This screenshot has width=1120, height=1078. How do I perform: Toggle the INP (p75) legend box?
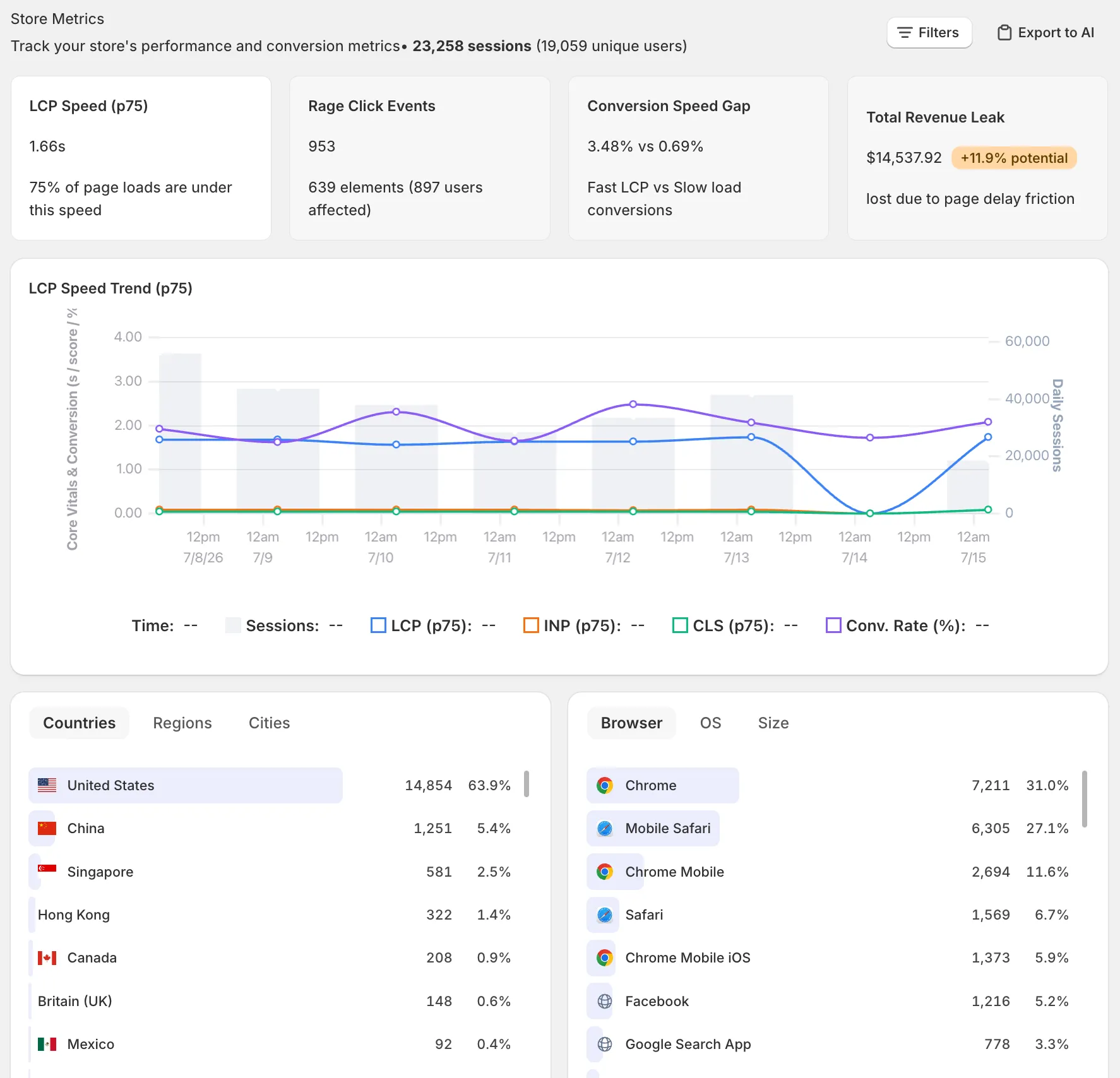(x=531, y=625)
